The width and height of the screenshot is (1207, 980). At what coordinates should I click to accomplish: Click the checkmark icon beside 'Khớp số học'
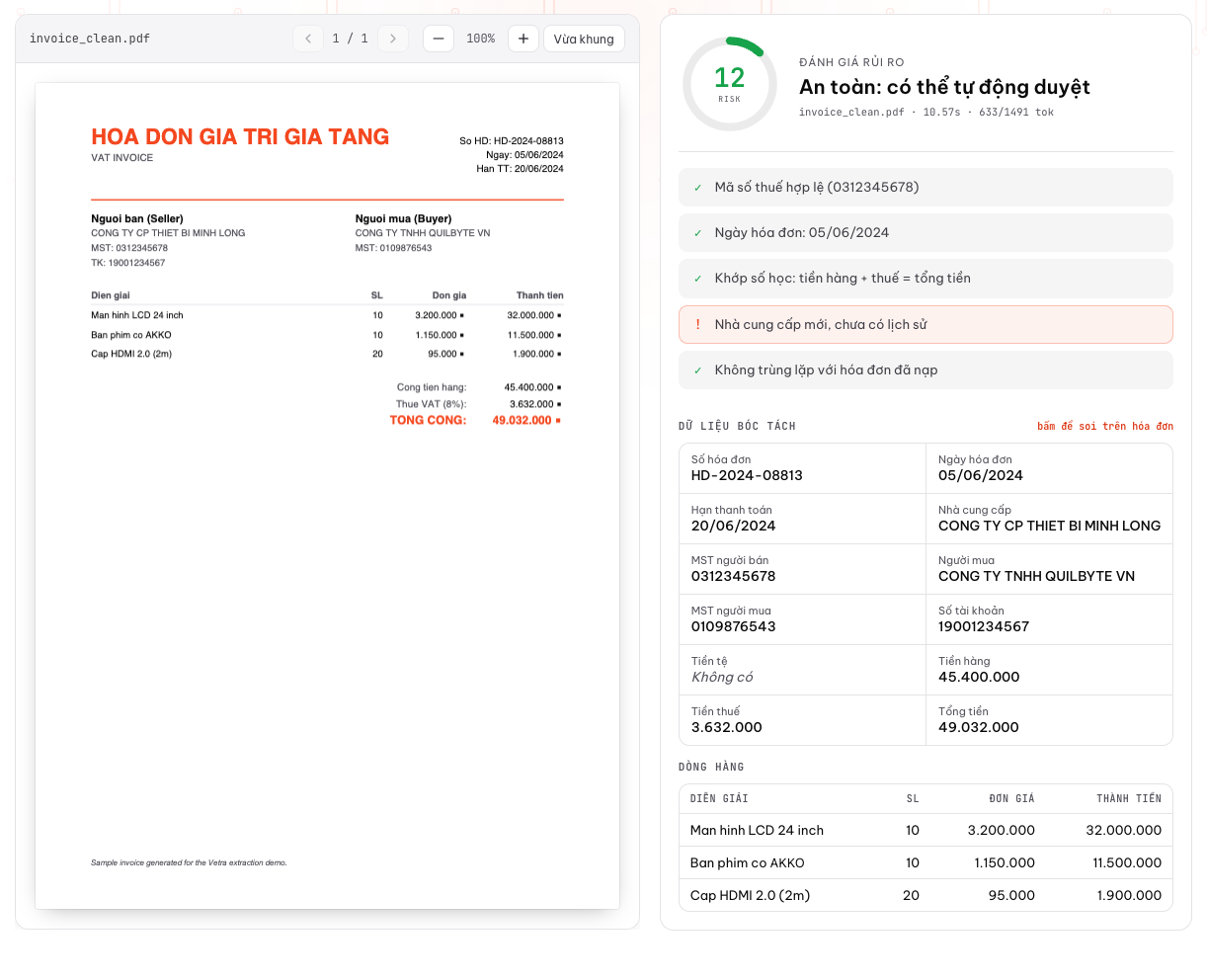697,279
